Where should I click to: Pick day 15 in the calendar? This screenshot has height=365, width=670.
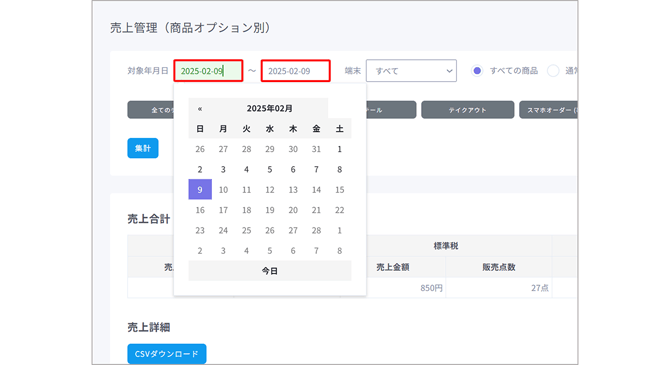(x=340, y=190)
